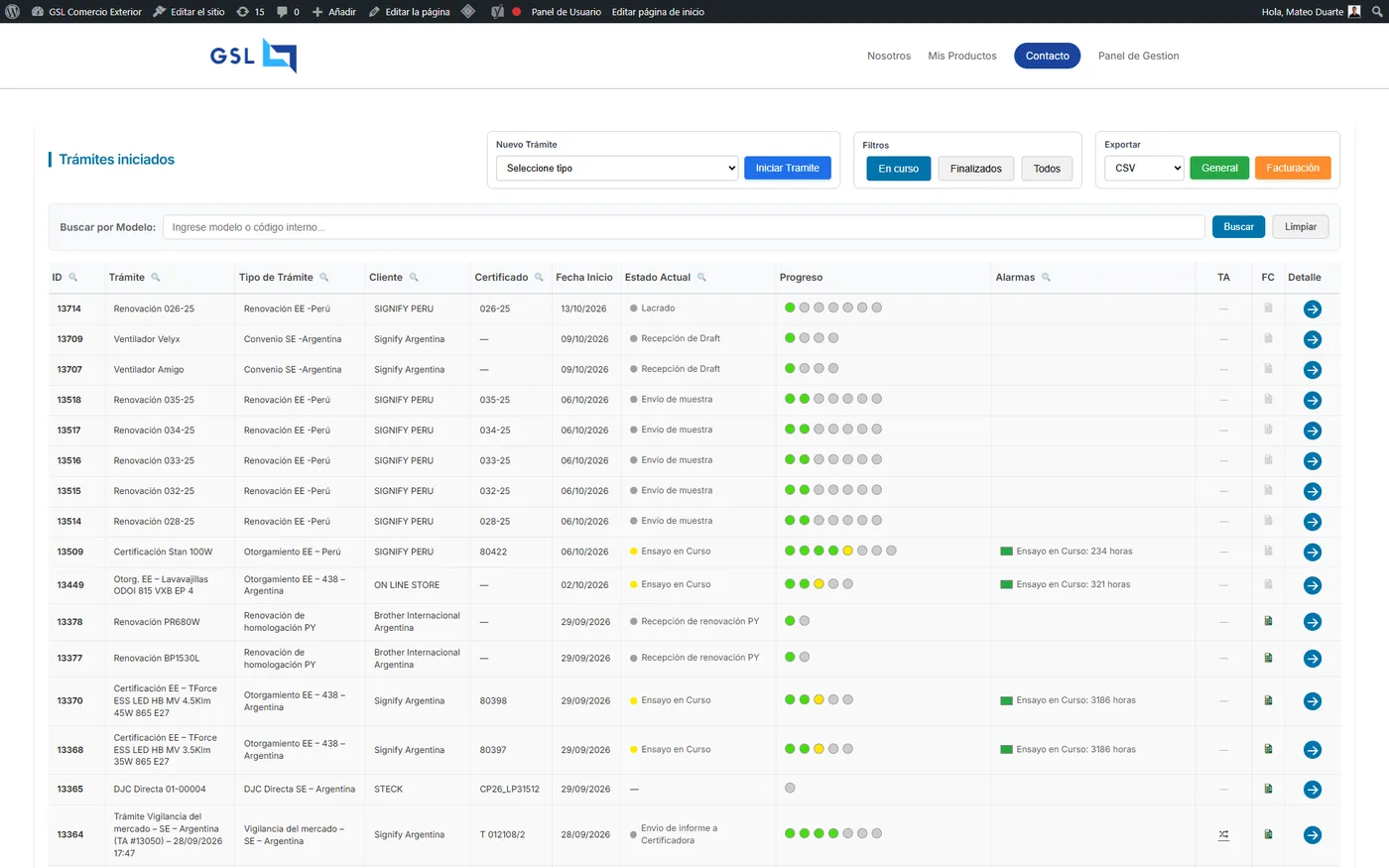Click the green General export button
The image size is (1389, 868).
1219,169
